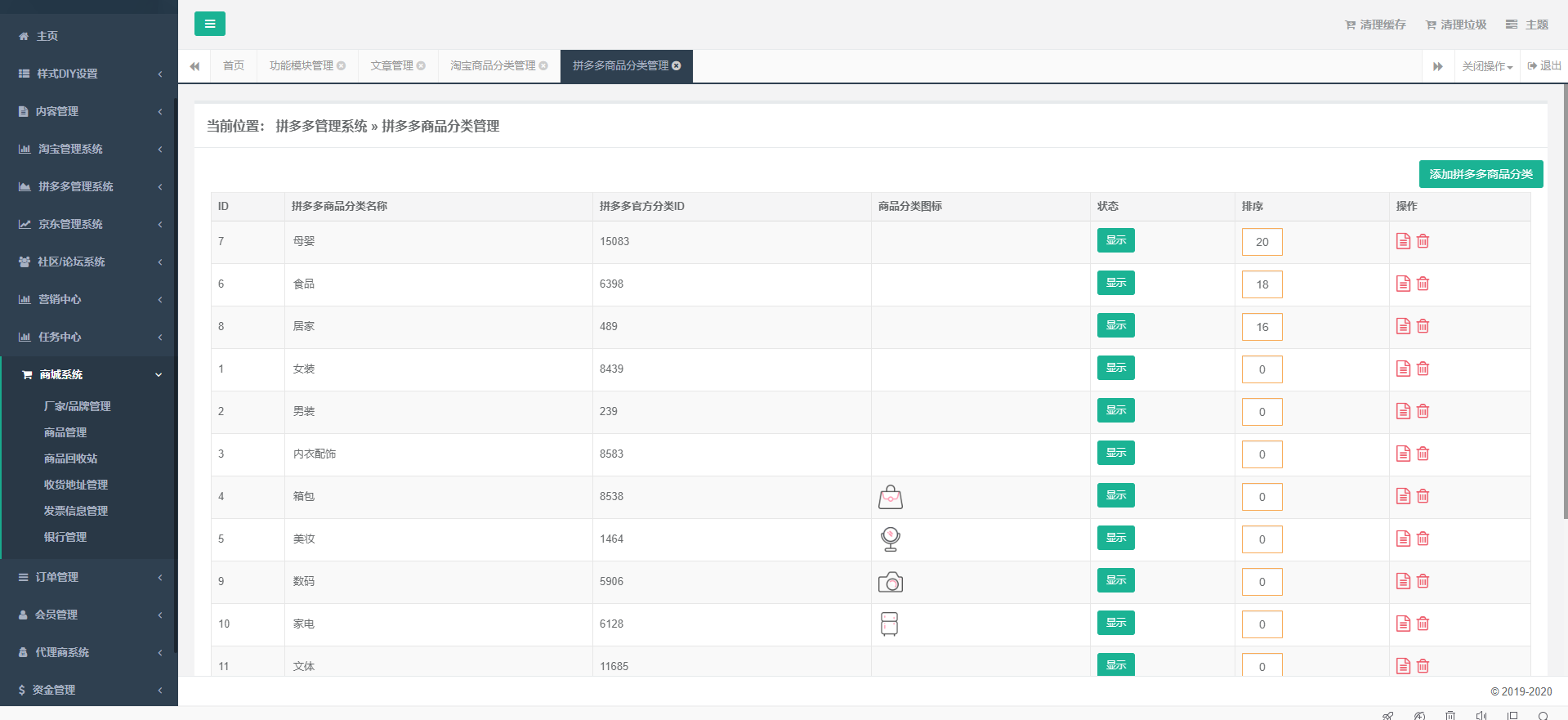Open 商品管理 in the sidebar submenu
Image resolution: width=1568 pixels, height=720 pixels.
click(65, 432)
